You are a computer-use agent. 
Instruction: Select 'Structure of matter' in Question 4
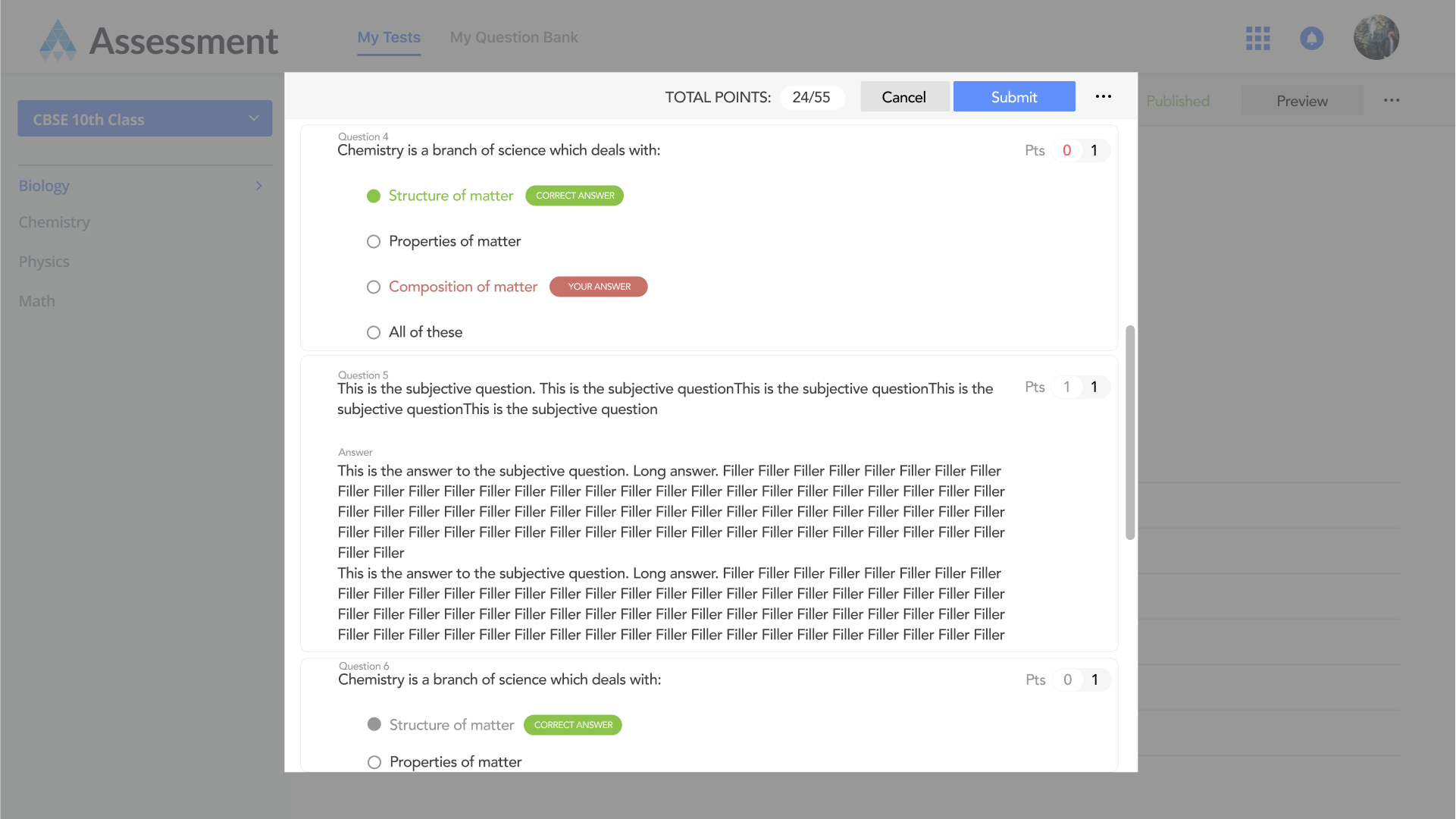374,196
